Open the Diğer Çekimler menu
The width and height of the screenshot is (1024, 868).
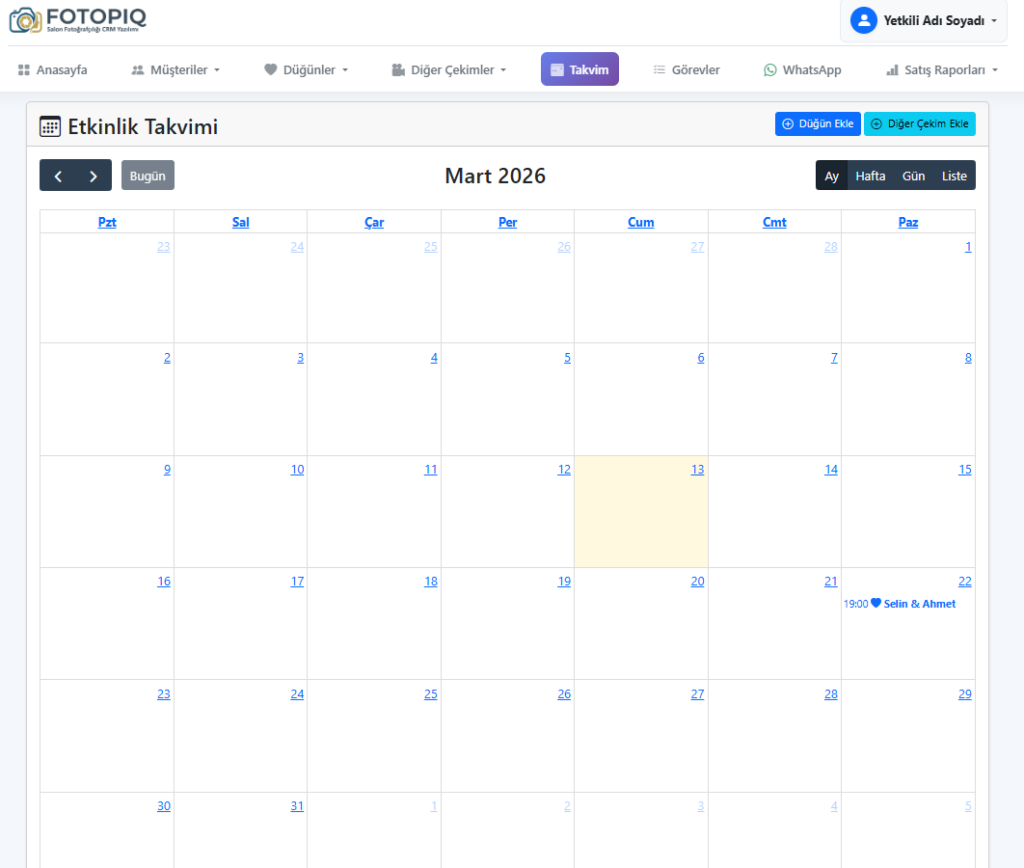pos(449,70)
